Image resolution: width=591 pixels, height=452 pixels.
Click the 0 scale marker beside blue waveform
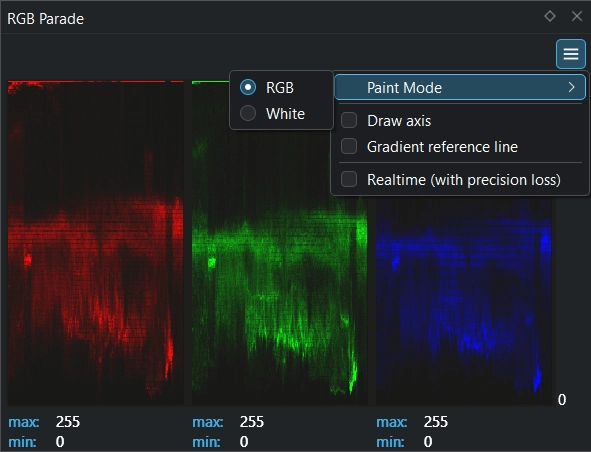(x=562, y=400)
